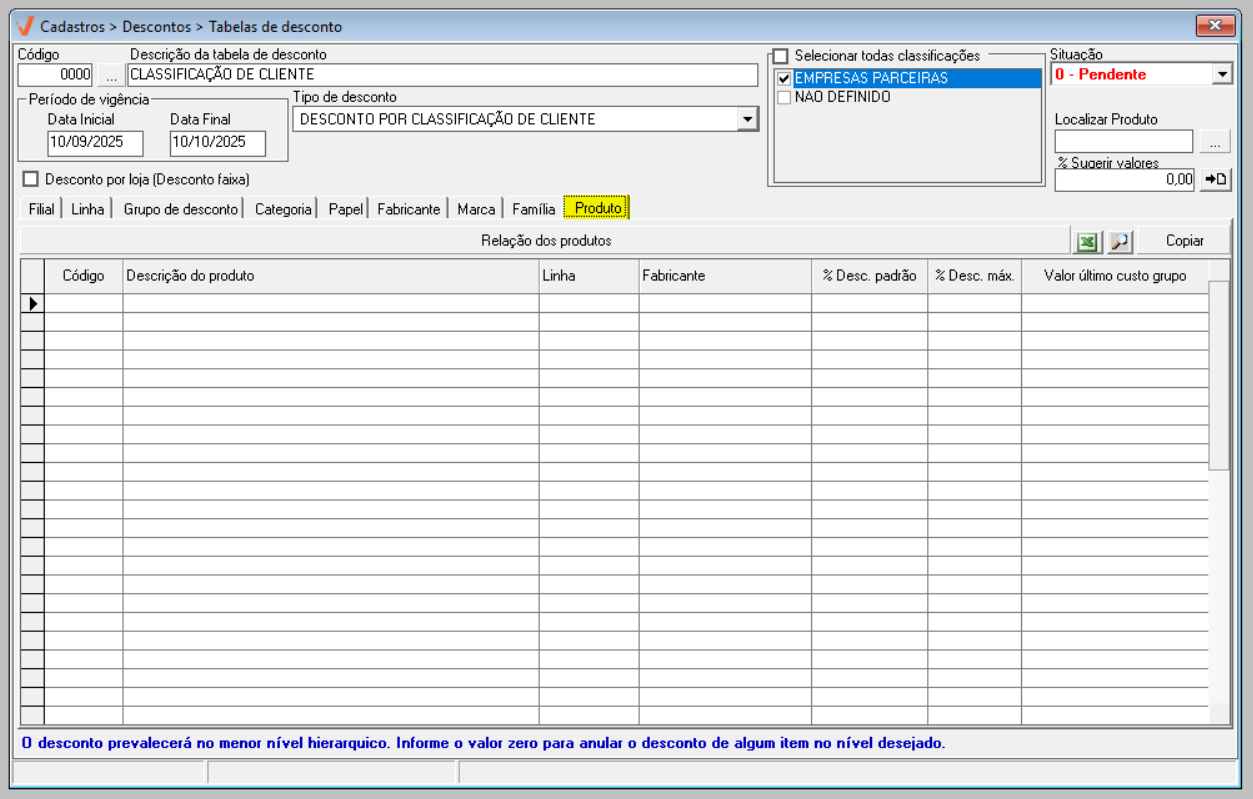Click the apply suggested values arrow icon
1253x799 pixels.
pyautogui.click(x=1215, y=180)
